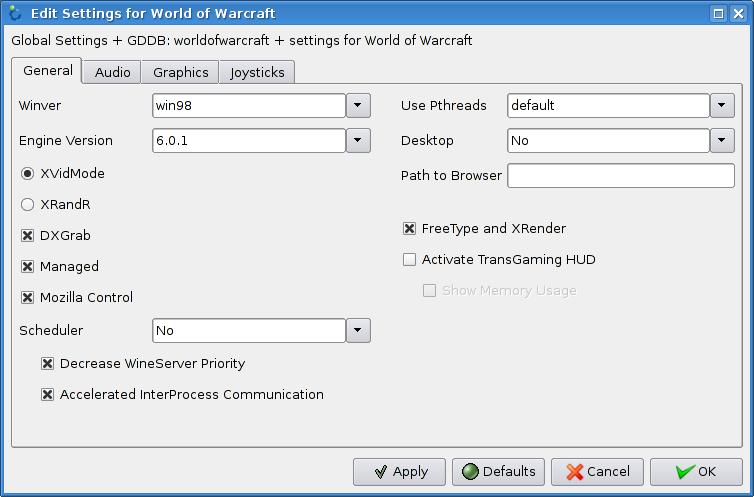The height and width of the screenshot is (497, 754).
Task: Enable Activate TransGaming HUD
Action: tap(409, 260)
